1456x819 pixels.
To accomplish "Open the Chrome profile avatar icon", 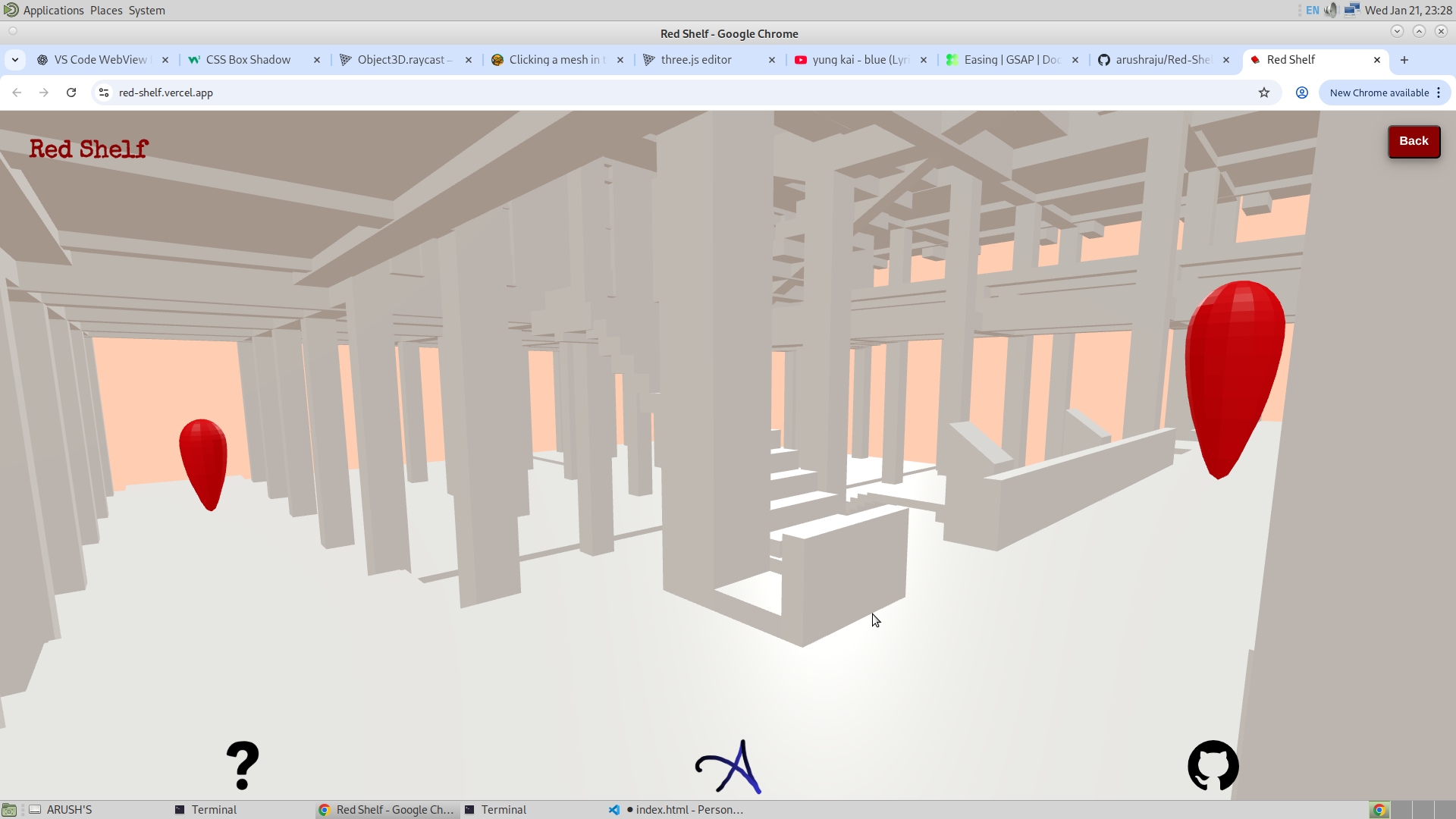I will coord(1302,93).
